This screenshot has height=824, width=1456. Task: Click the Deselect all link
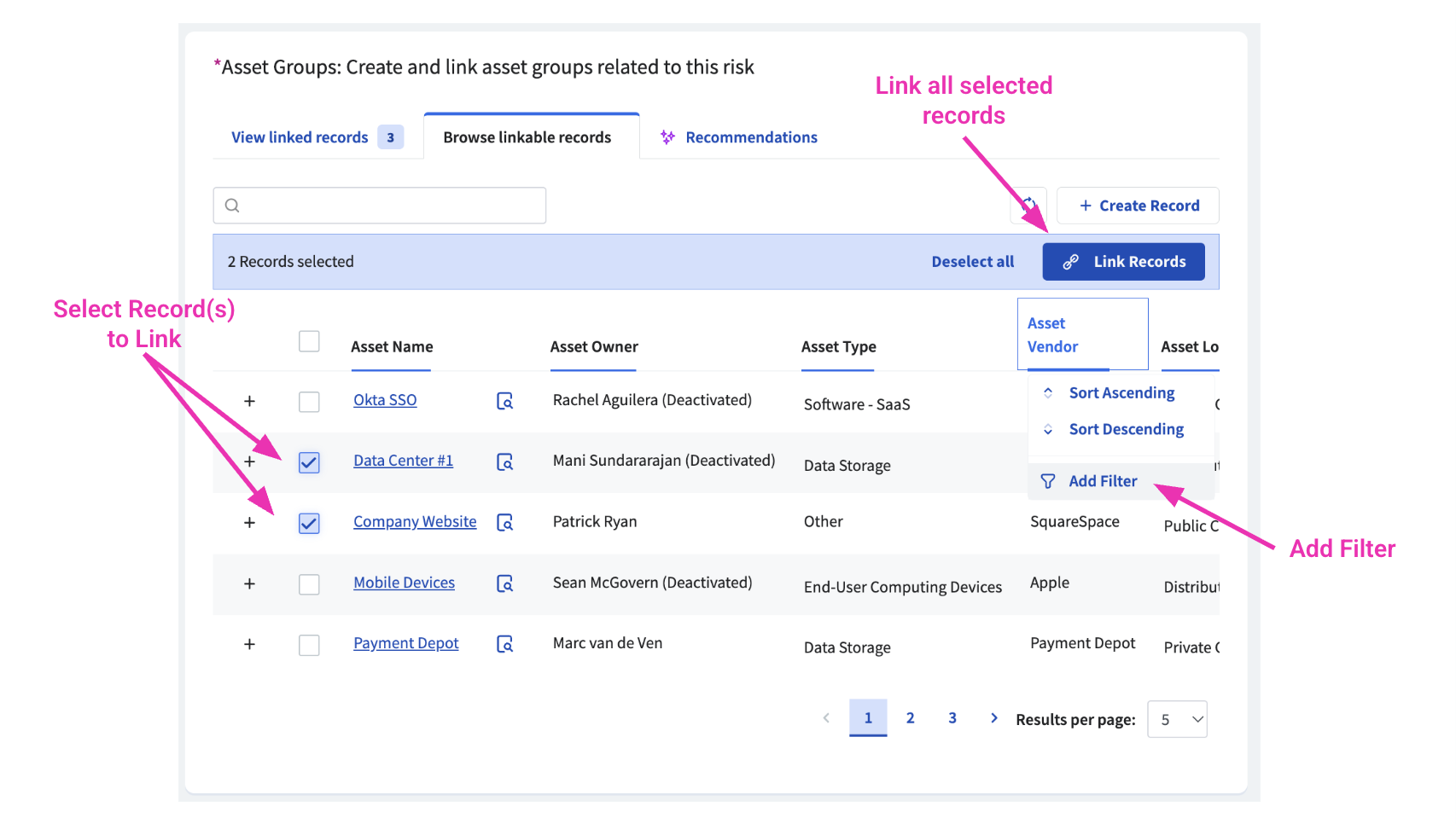(972, 262)
